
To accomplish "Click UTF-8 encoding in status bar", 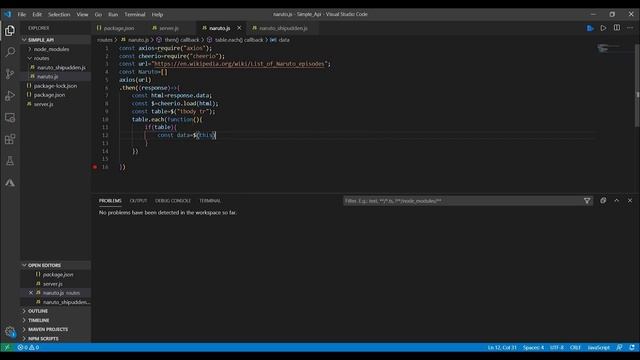I will pyautogui.click(x=557, y=347).
